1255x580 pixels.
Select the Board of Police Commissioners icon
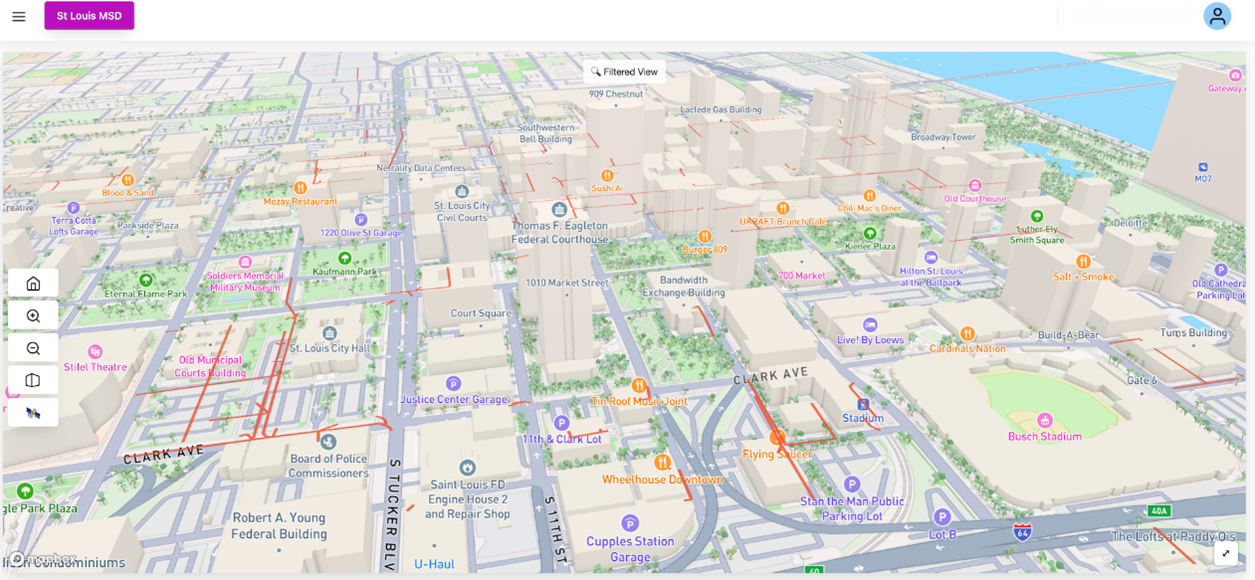(329, 441)
